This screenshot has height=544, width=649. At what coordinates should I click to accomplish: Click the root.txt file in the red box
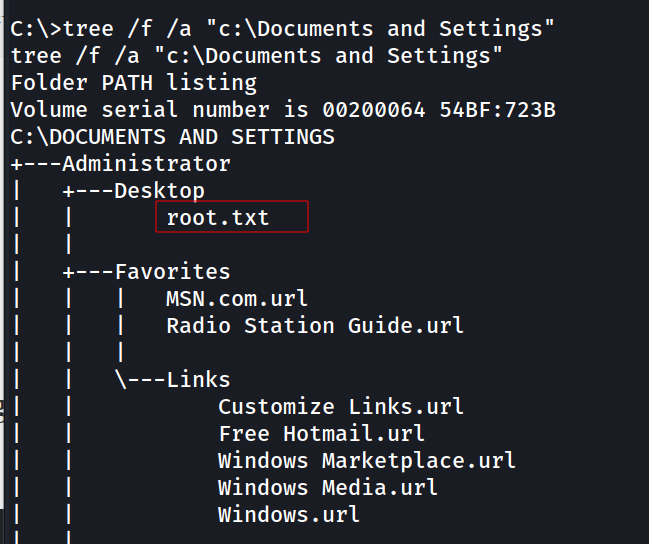pyautogui.click(x=218, y=217)
